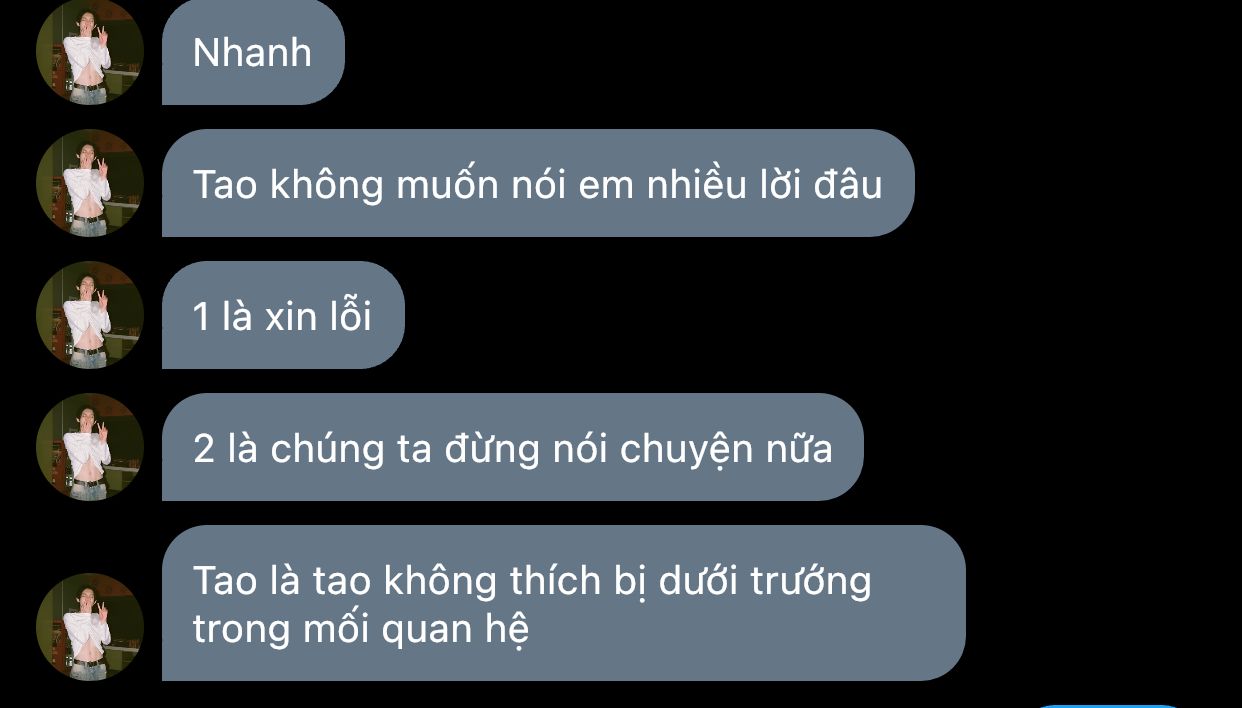Viewport: 1242px width, 708px height.
Task: Select the two-line 'Tao là tao không thích' bubble
Action: [564, 603]
